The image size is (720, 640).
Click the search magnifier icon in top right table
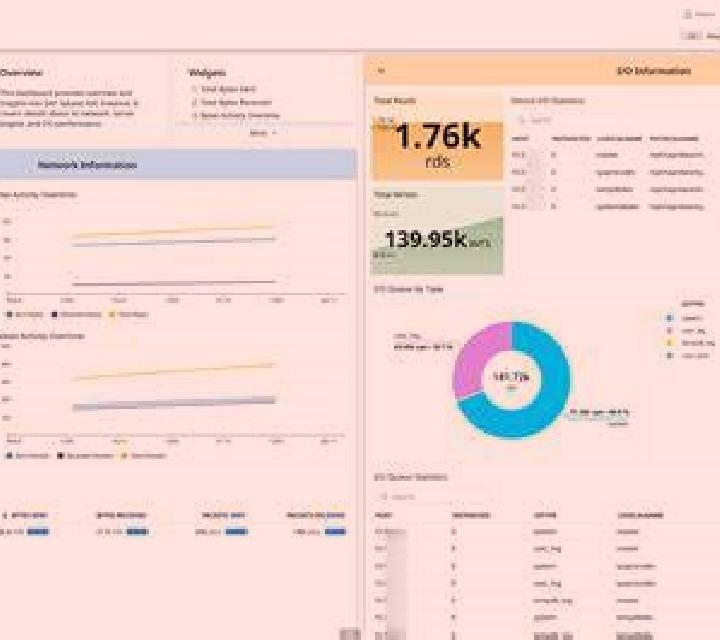(521, 120)
